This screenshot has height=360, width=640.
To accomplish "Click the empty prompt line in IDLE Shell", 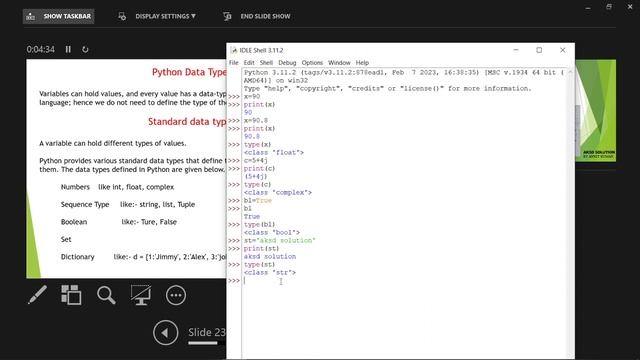I will click(x=404, y=281).
